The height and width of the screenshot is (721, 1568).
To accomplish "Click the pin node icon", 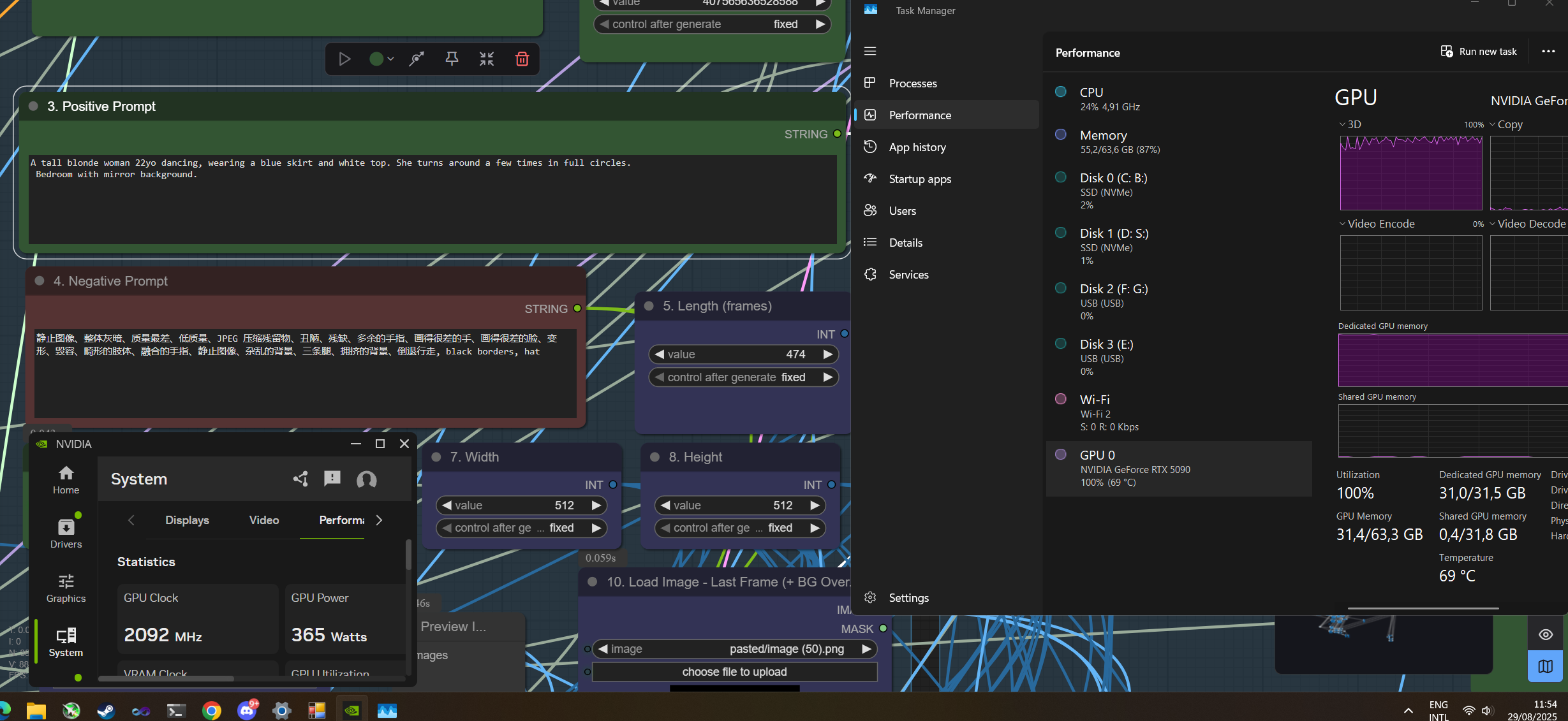I will (x=452, y=59).
